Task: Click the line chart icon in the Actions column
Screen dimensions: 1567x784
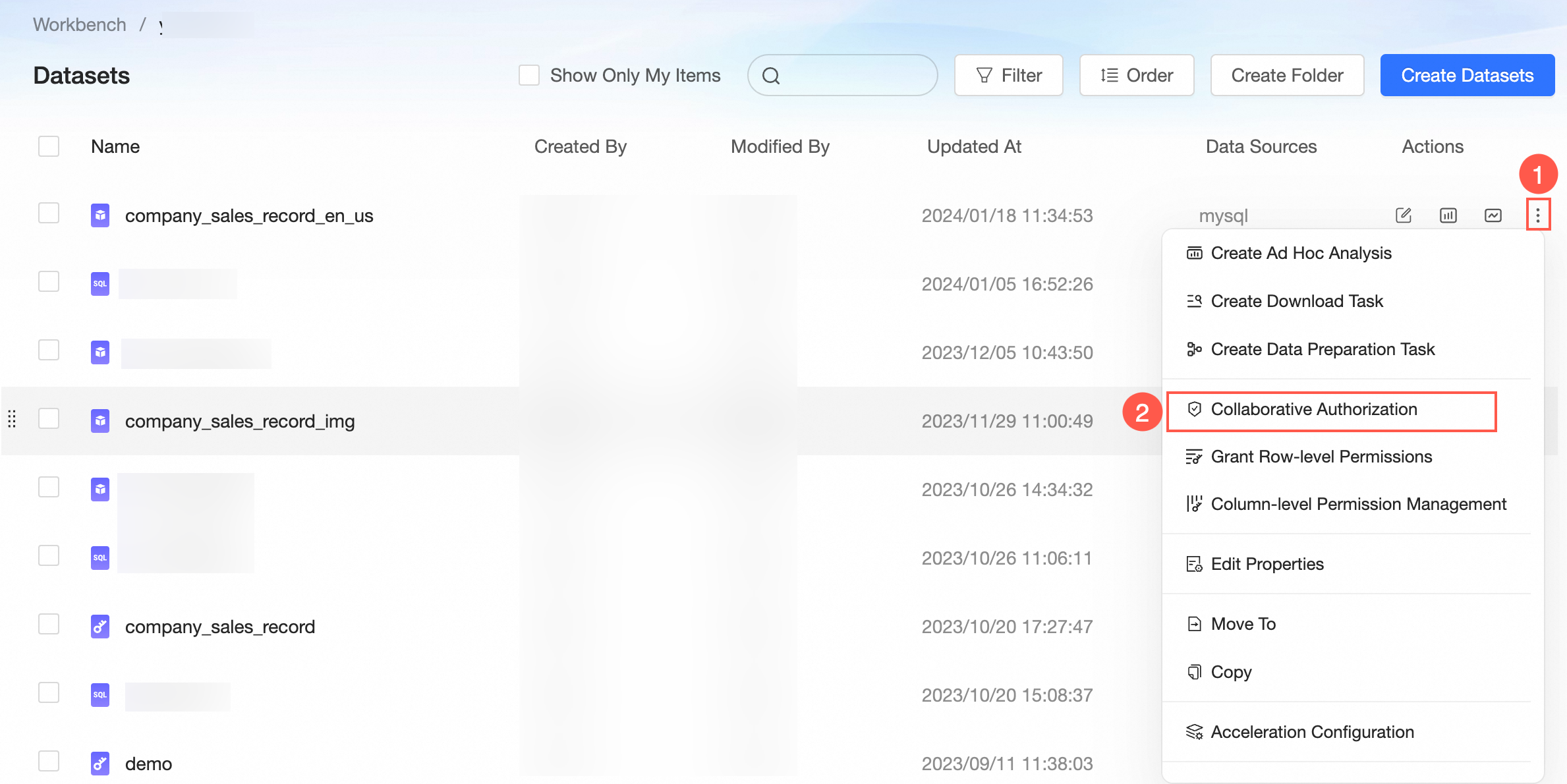Action: click(x=1493, y=215)
